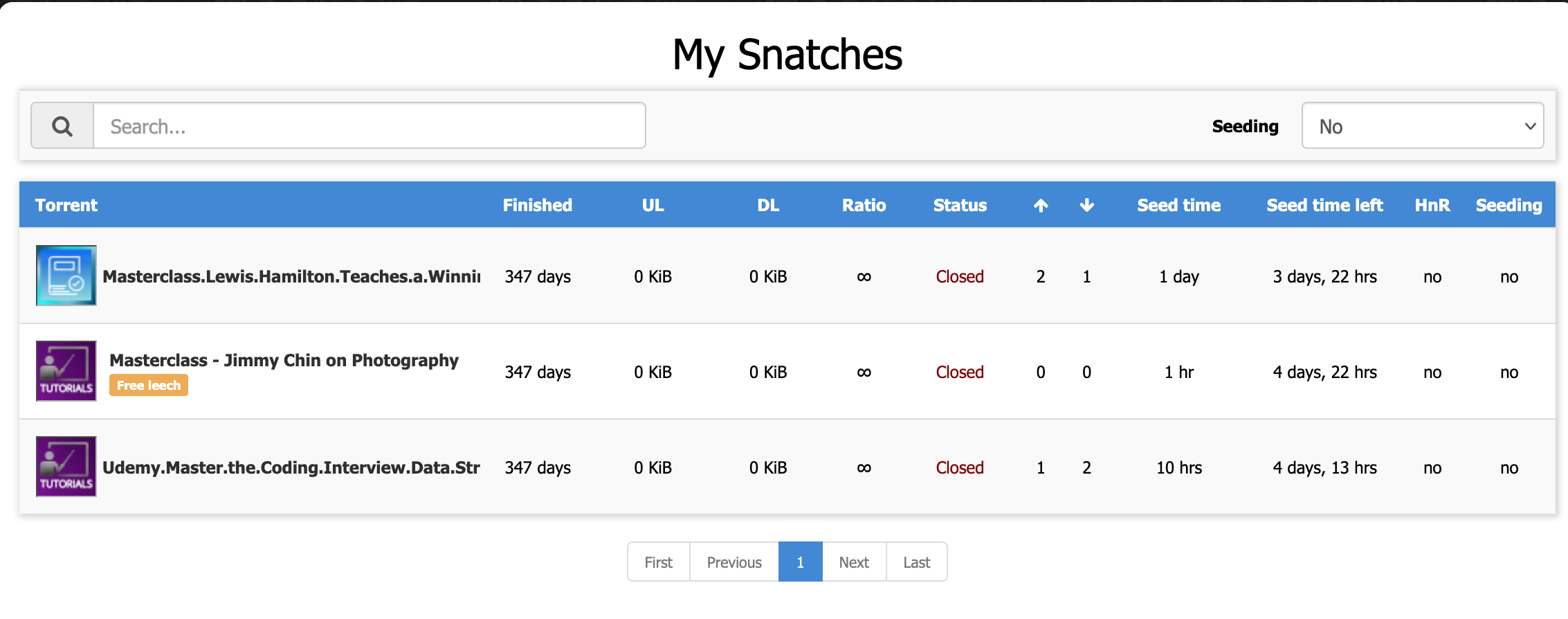1568x619 pixels.
Task: Click into the Search text field
Action: 370,126
